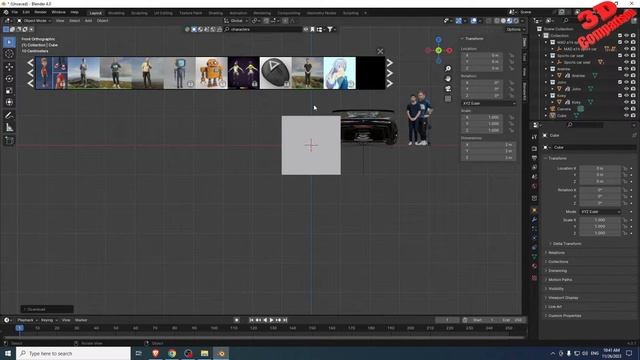The height and width of the screenshot is (360, 640).
Task: Open the Mode XYZ Euler dropdown in properties
Action: [x=600, y=211]
